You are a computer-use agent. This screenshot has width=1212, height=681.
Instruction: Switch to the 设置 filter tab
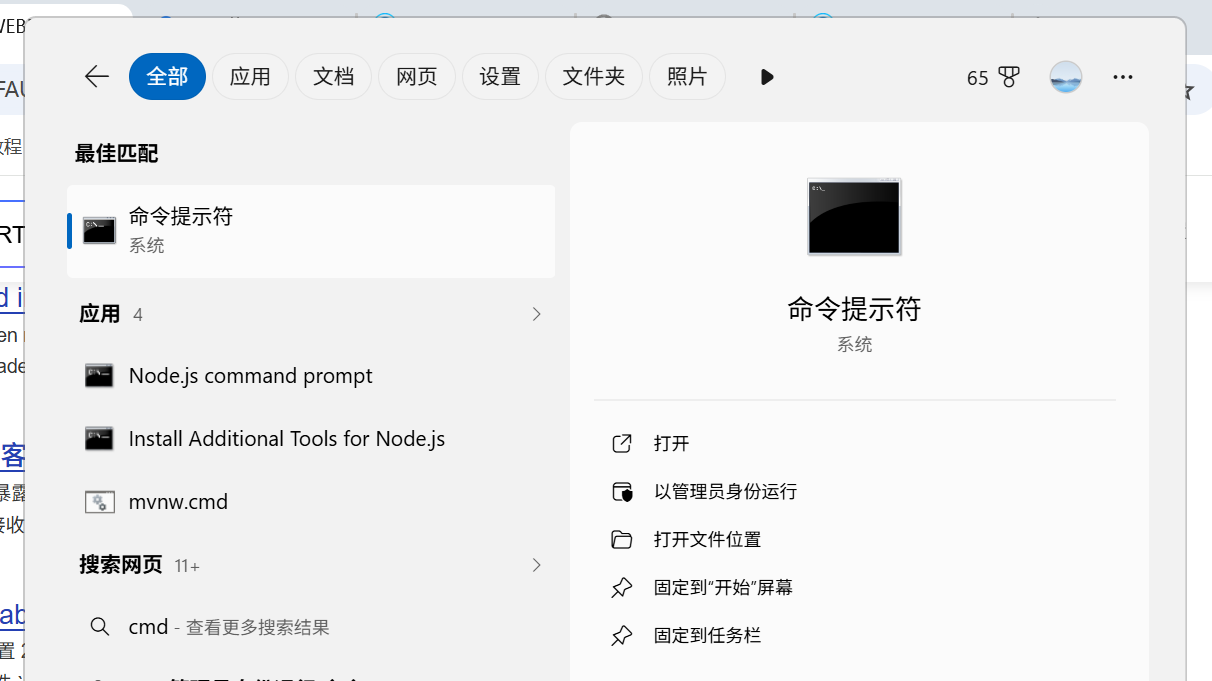pyautogui.click(x=500, y=77)
